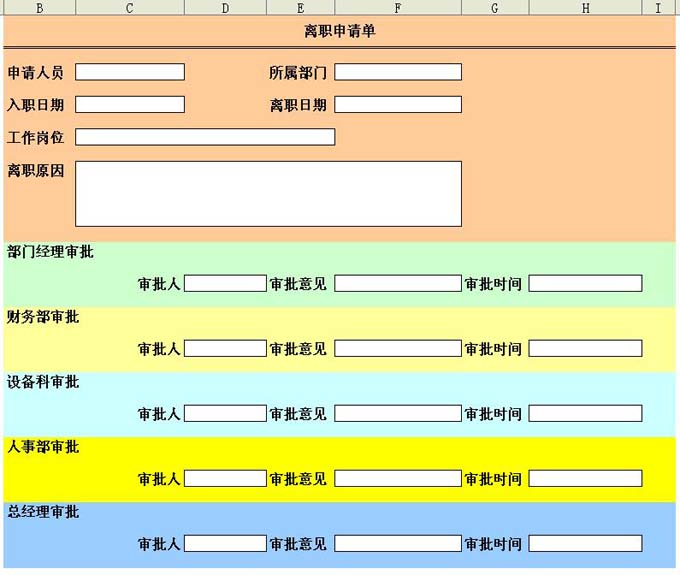Select the 离职日期 input box

(398, 105)
